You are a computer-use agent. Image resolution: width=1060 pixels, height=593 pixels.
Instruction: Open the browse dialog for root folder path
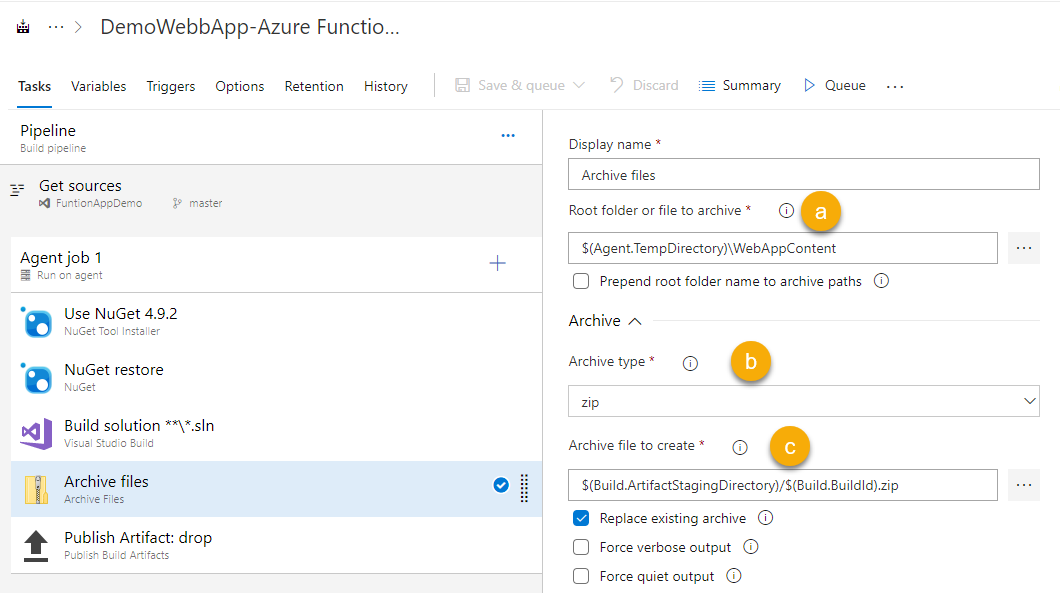click(x=1023, y=247)
